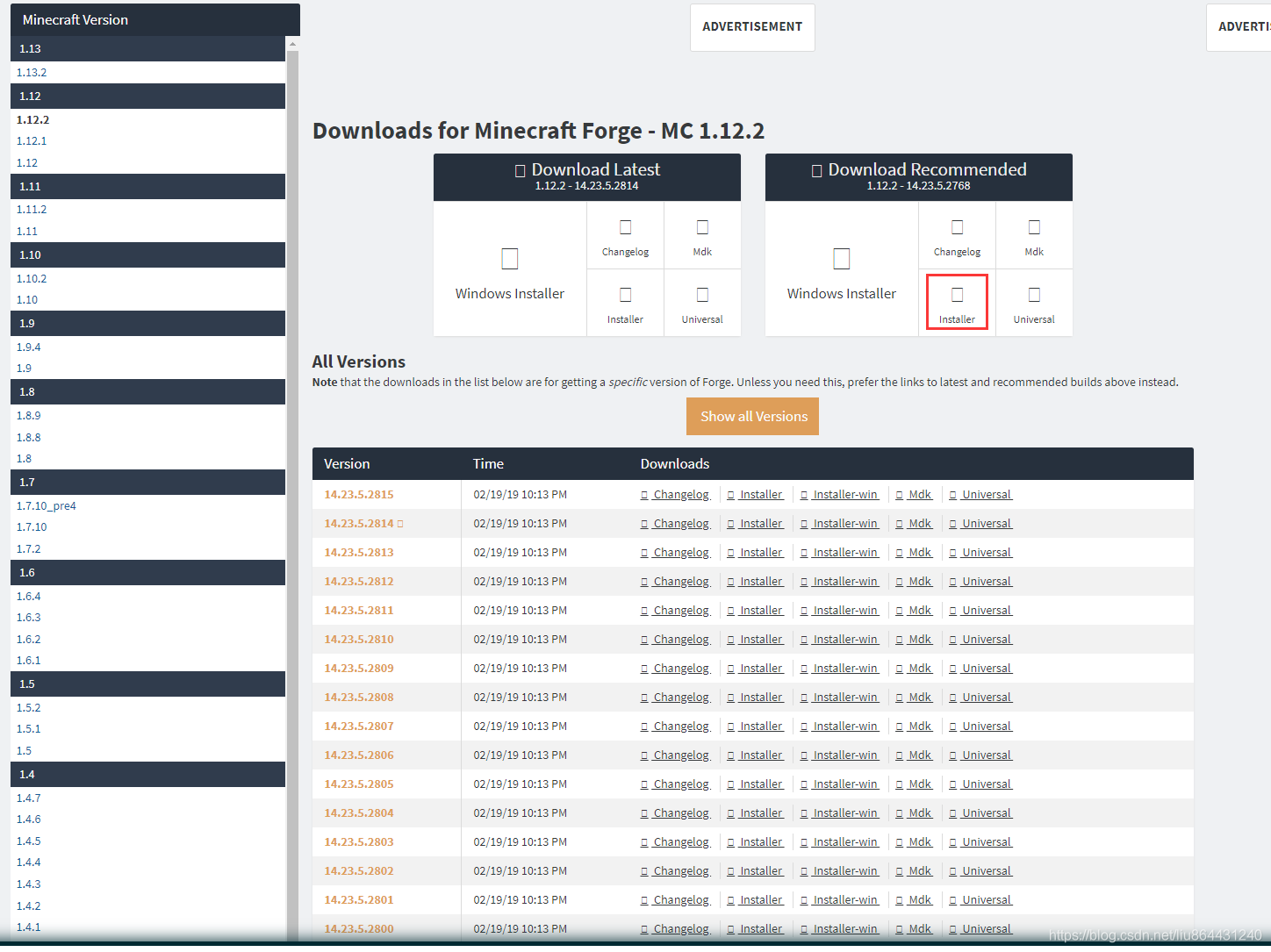Open version 1.10.2 in sidebar
This screenshot has height=952, width=1271.
(x=32, y=279)
